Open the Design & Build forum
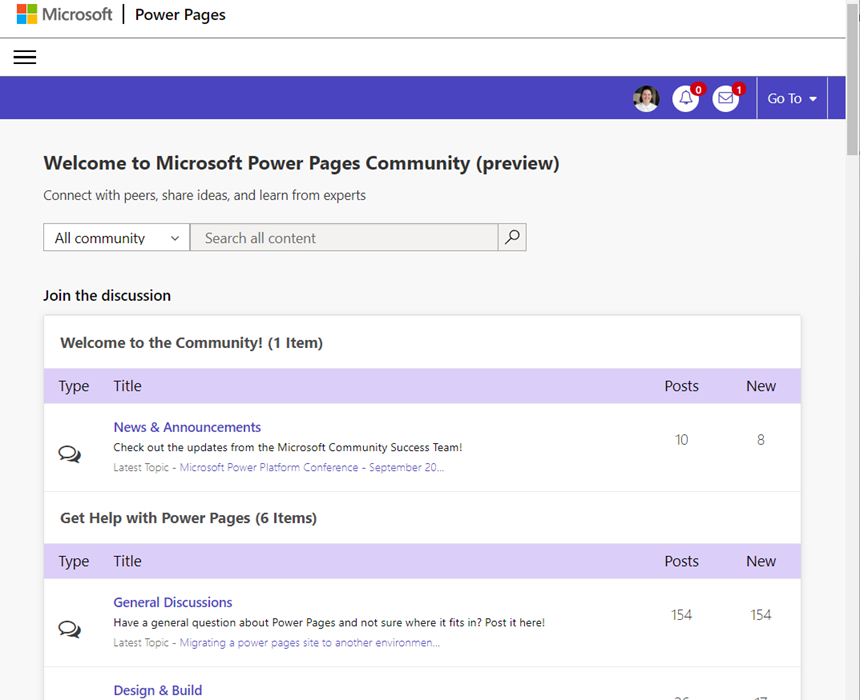The image size is (860, 700). coord(158,690)
